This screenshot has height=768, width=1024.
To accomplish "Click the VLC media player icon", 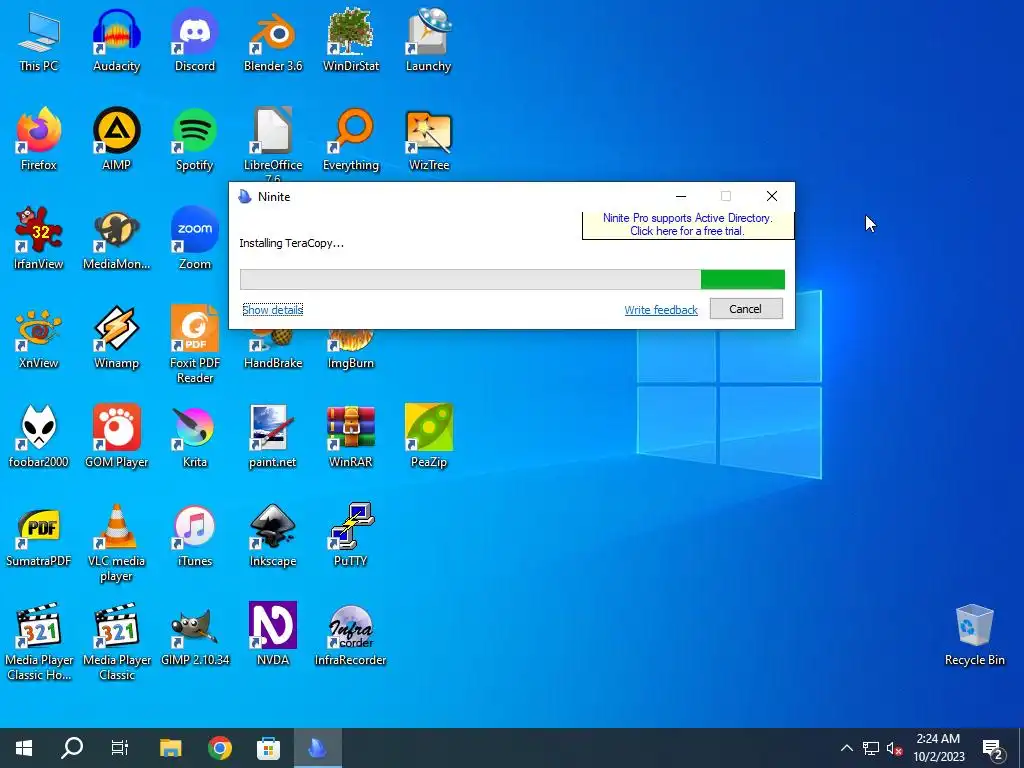I will pos(116,542).
